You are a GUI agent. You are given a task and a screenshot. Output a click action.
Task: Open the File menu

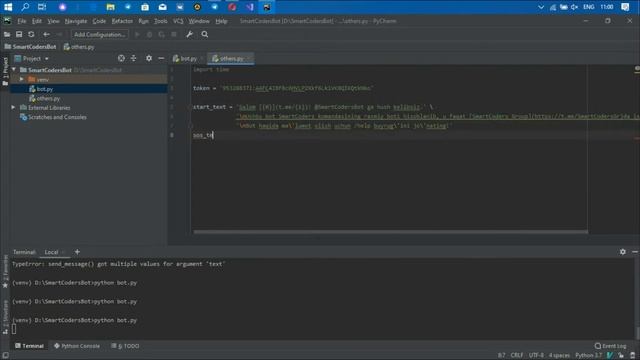point(21,21)
